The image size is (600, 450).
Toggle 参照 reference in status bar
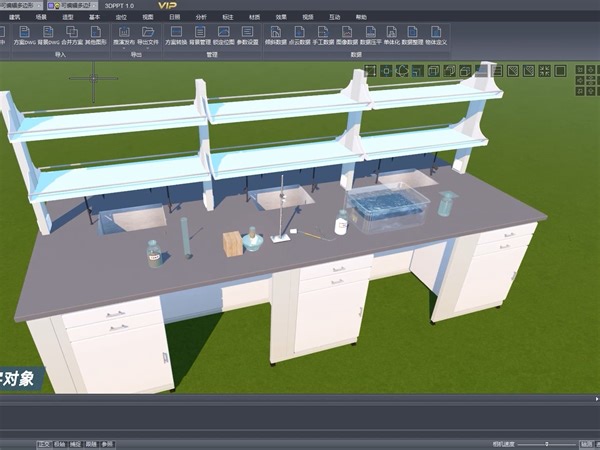[x=107, y=444]
